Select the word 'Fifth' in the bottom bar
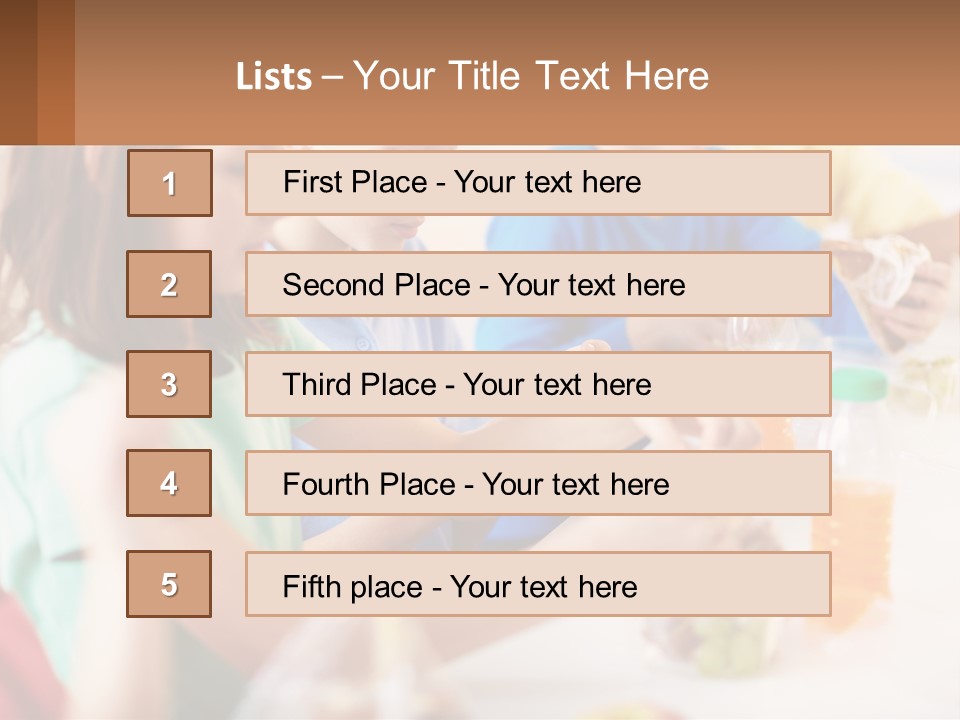960x720 pixels. click(x=311, y=586)
